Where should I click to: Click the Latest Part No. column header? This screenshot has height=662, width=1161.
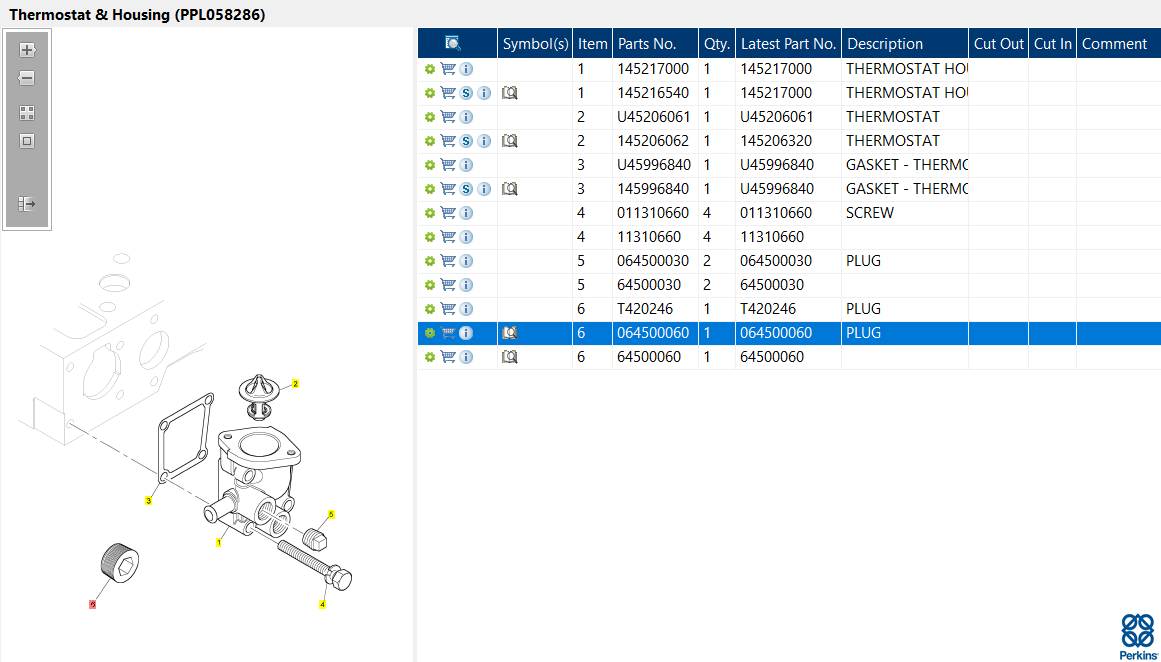point(788,44)
